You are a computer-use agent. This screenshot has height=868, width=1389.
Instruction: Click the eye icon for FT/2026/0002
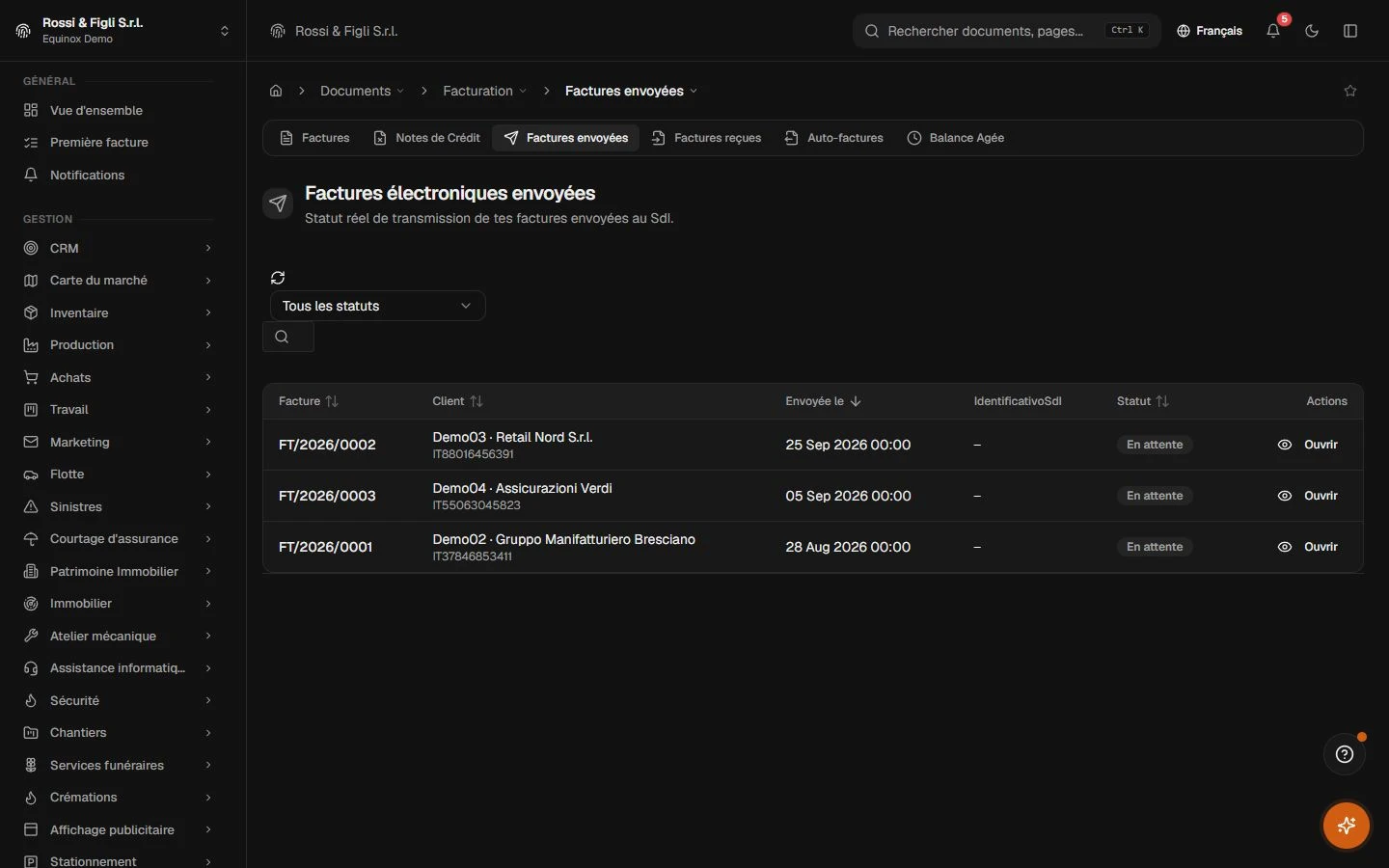tap(1285, 445)
